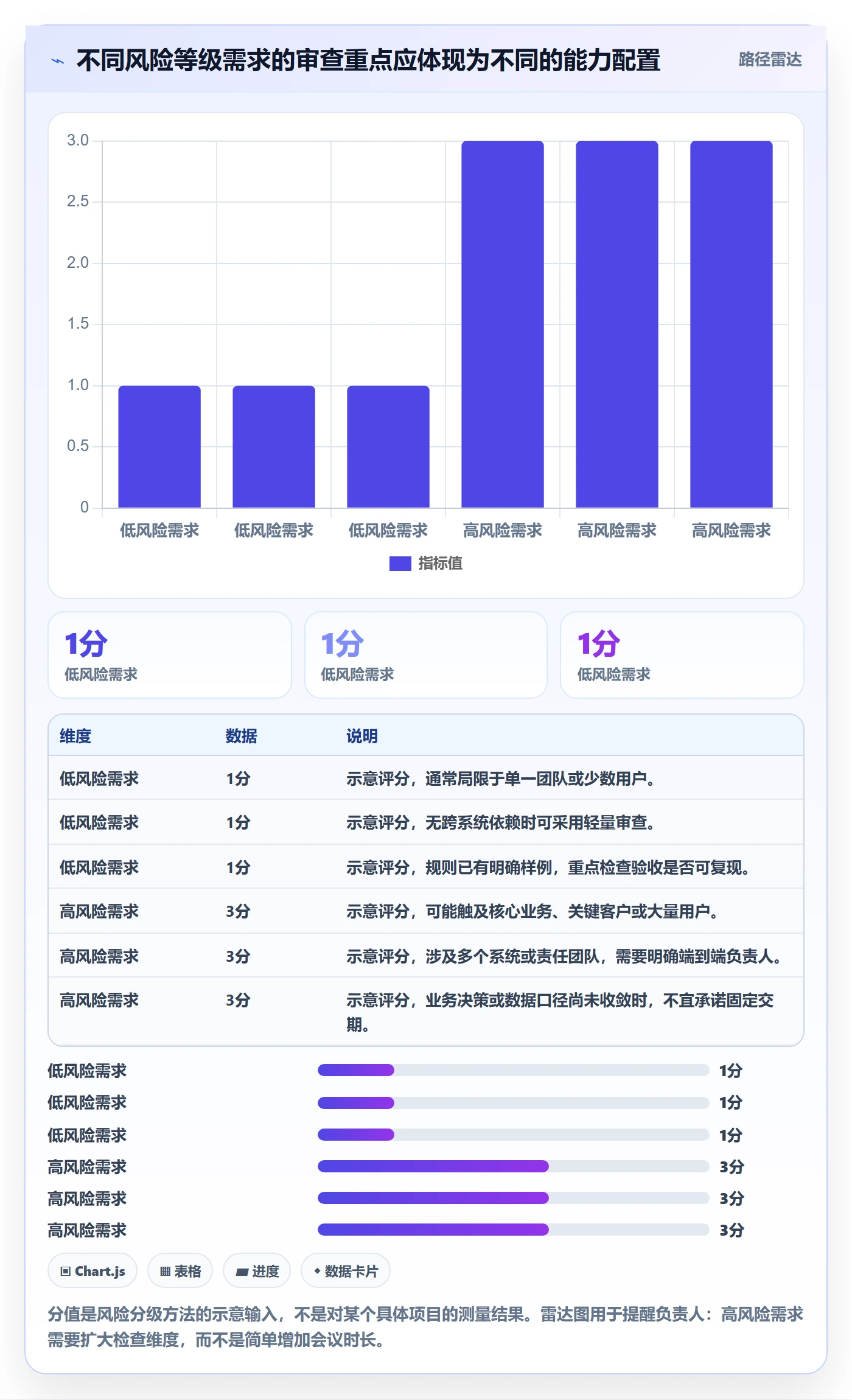The image size is (852, 1400).
Task: Click the footer note starting with 分值是风险分级方法
Action: coord(425,1327)
